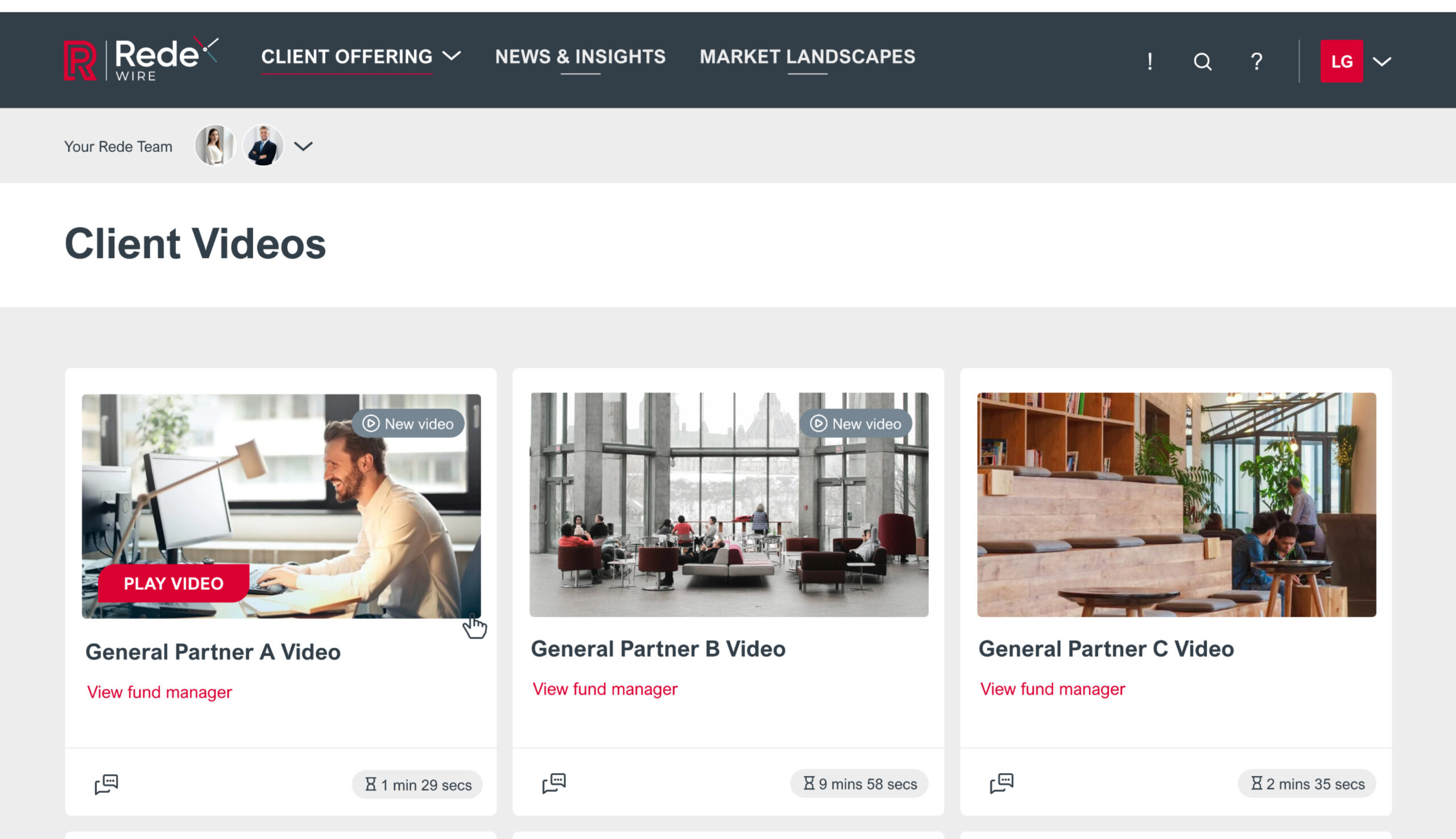This screenshot has height=839, width=1456.
Task: View fund manager for General Partner C
Action: point(1053,688)
